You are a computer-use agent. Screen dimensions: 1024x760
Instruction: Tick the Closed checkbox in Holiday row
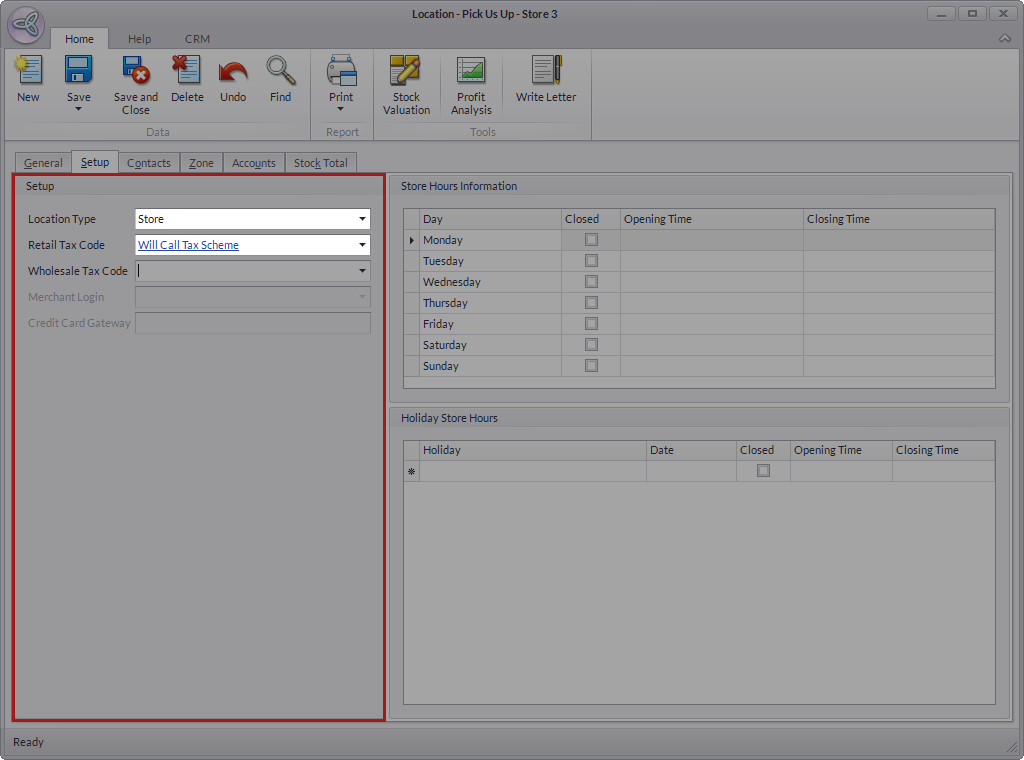(763, 471)
